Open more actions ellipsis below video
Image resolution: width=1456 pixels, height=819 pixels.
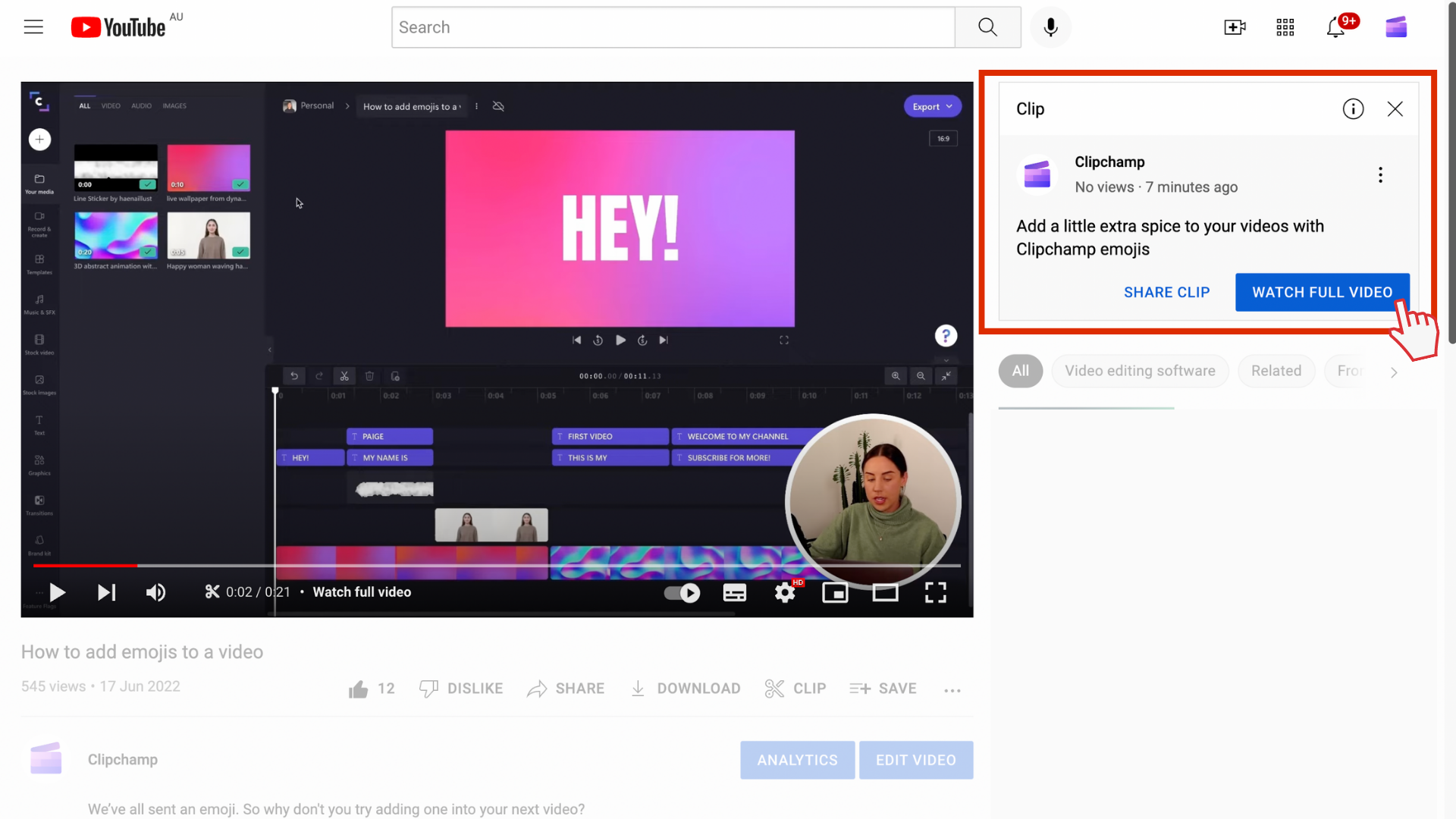[952, 690]
